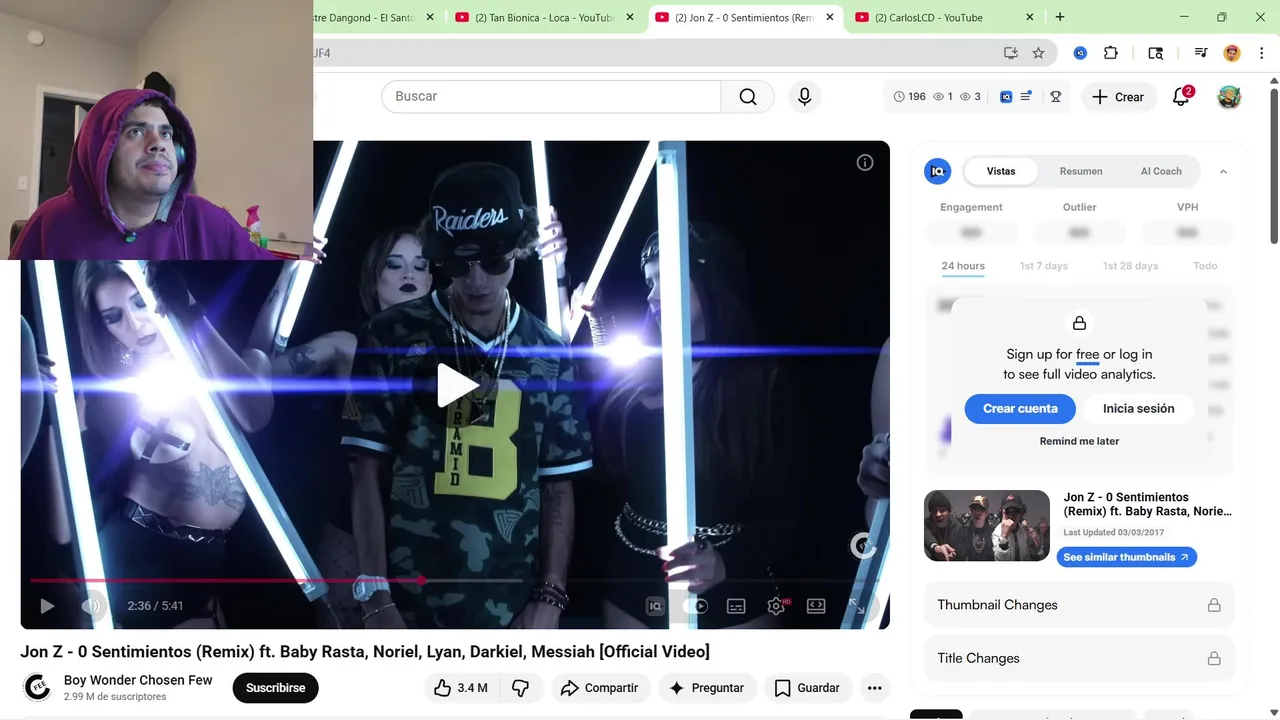Close the Tan Bionica - Loca tab
Viewport: 1280px width, 720px height.
click(630, 17)
